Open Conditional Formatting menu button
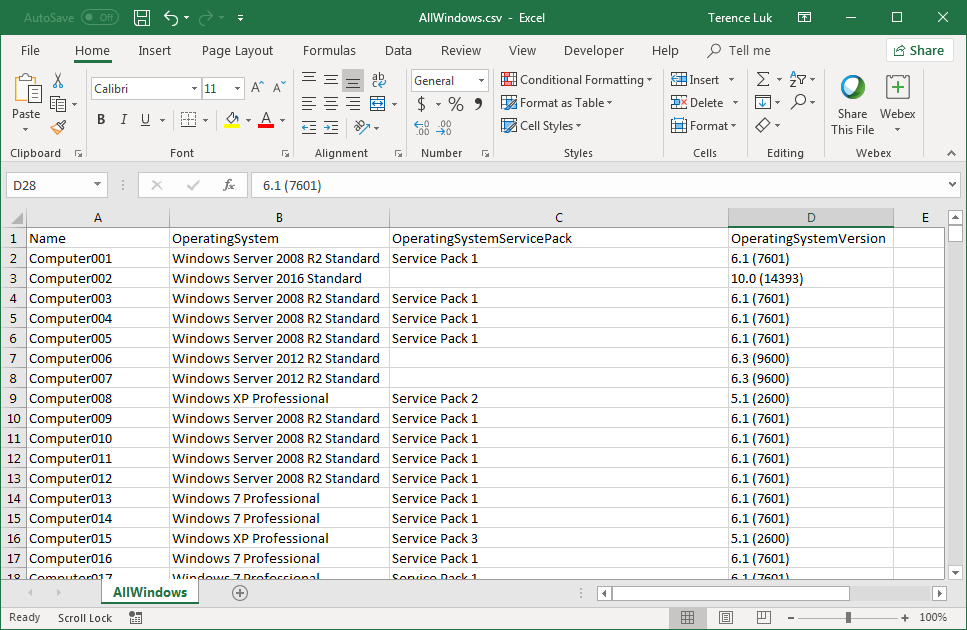Viewport: 967px width, 630px height. (577, 80)
